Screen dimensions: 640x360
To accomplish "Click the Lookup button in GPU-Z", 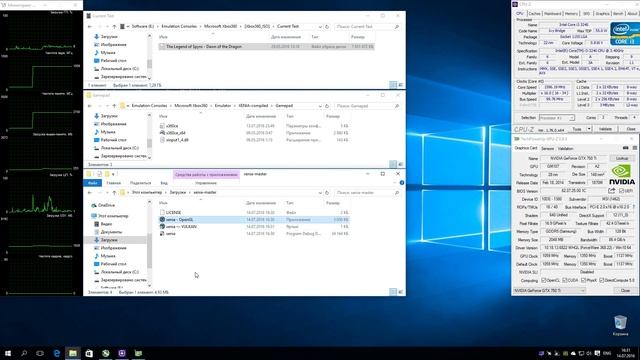I will coord(622,158).
